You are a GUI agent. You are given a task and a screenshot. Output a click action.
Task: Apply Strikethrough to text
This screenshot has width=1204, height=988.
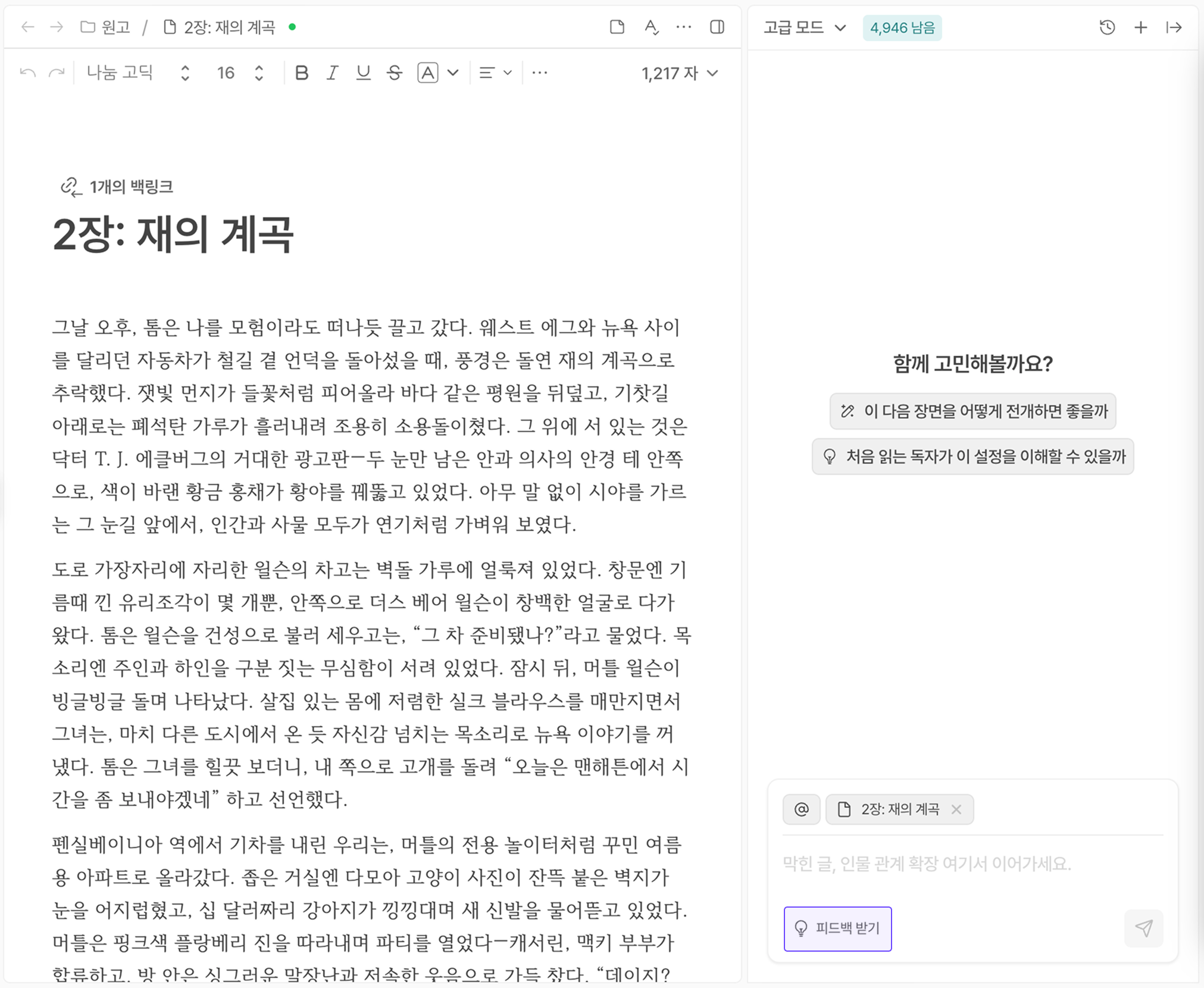click(x=394, y=73)
